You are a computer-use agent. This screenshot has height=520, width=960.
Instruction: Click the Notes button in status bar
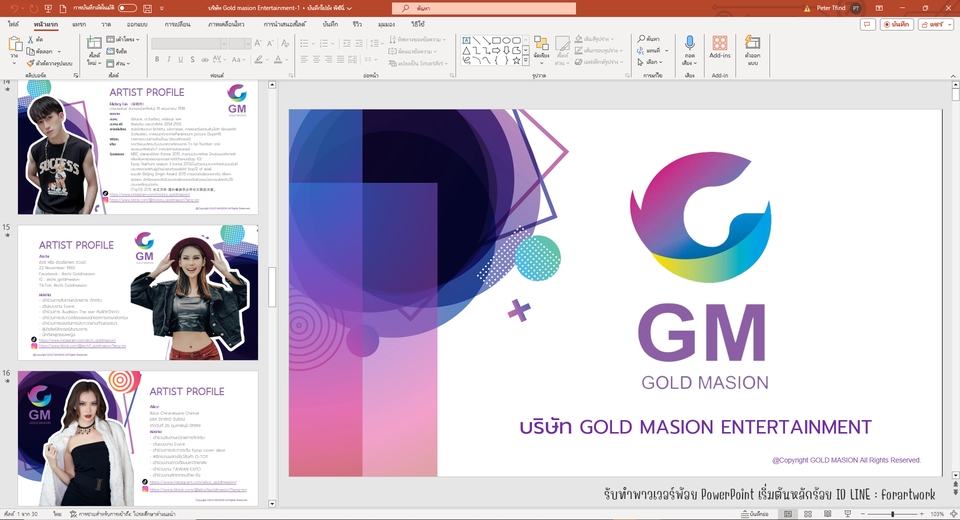[754, 514]
